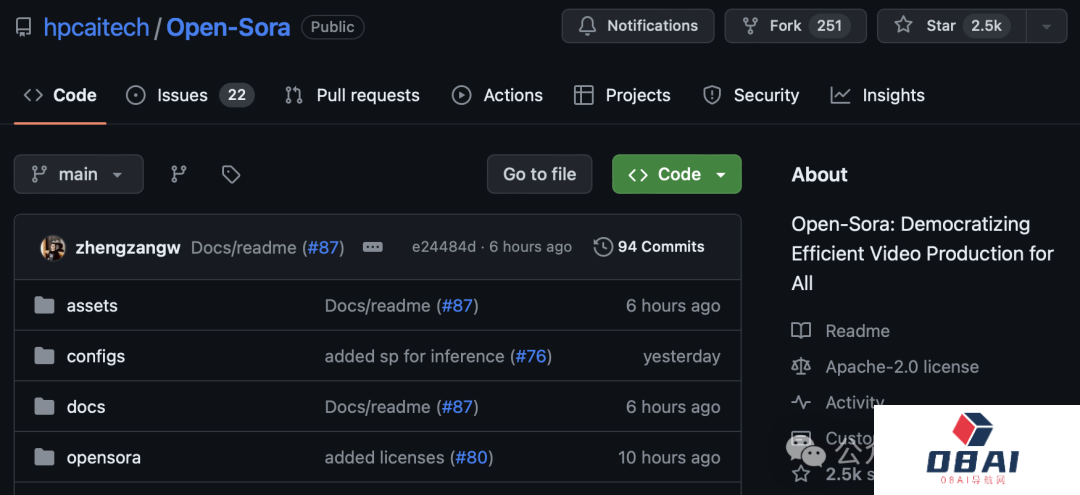Open the Projects tab

coord(622,95)
